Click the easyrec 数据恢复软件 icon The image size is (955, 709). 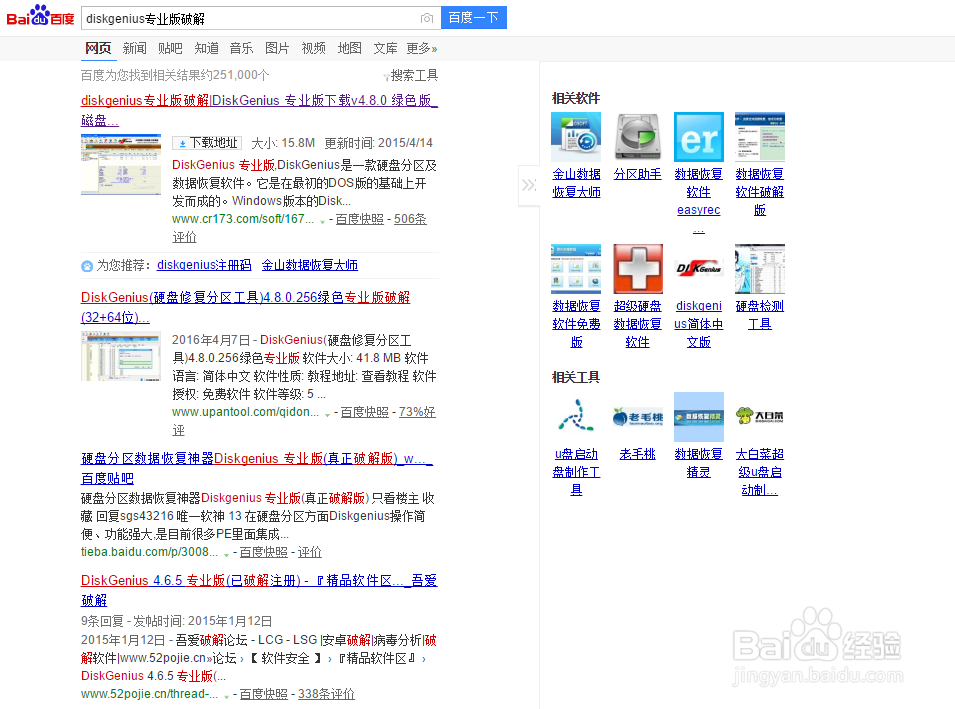click(x=699, y=137)
